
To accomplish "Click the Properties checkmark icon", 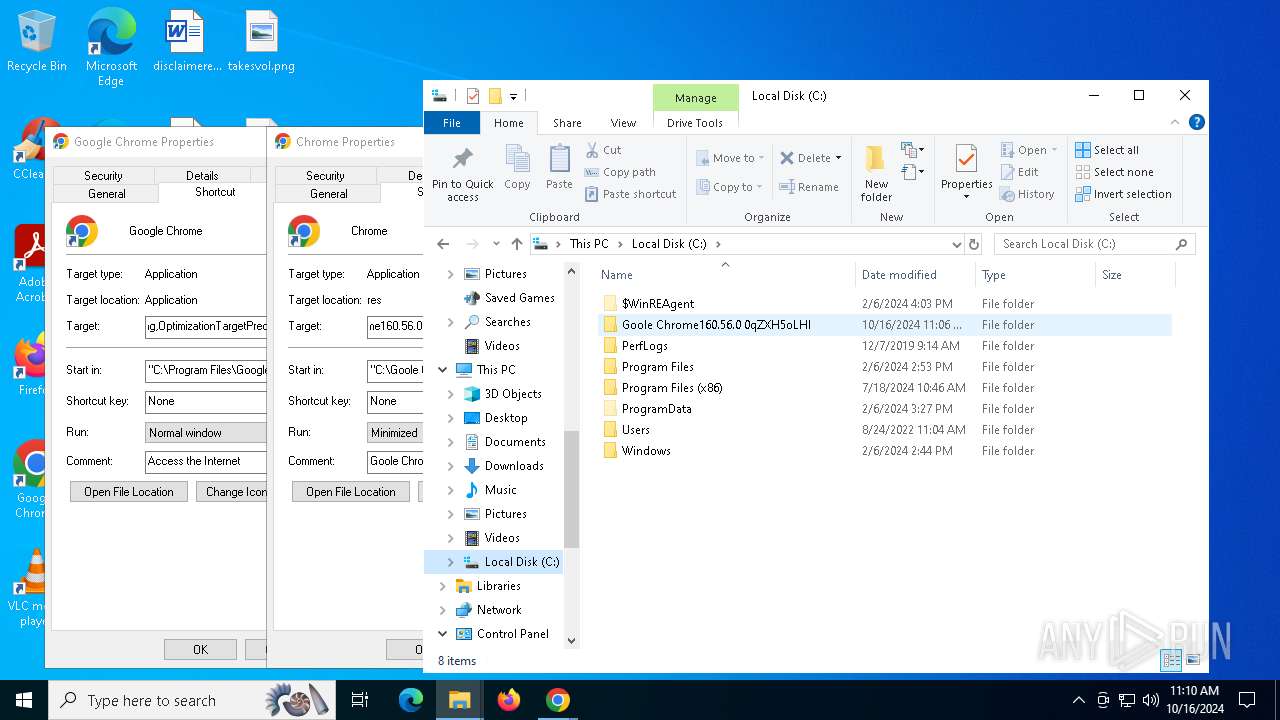I will click(x=966, y=158).
